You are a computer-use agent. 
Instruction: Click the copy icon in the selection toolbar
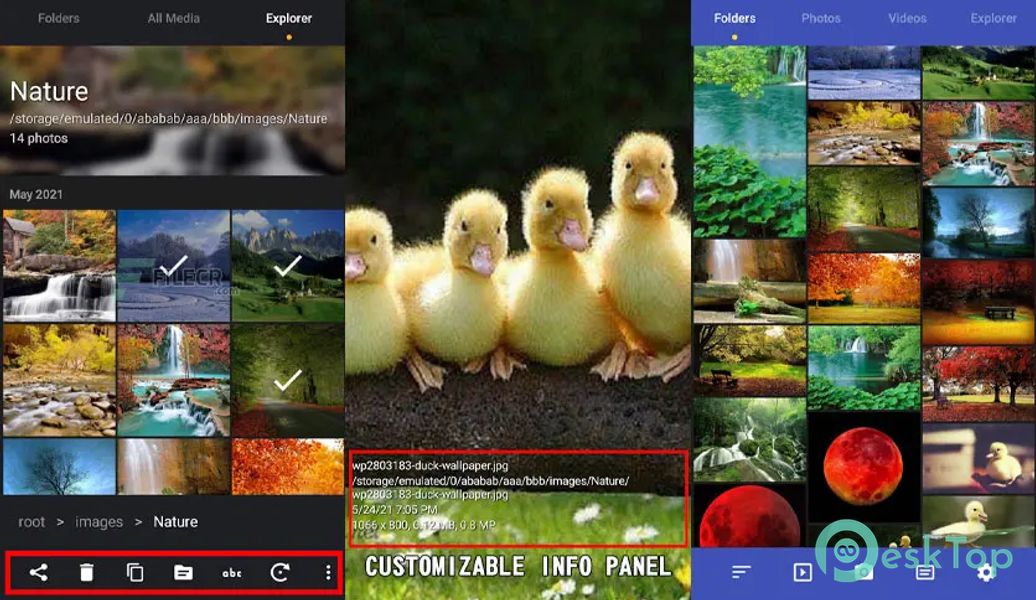click(x=135, y=573)
